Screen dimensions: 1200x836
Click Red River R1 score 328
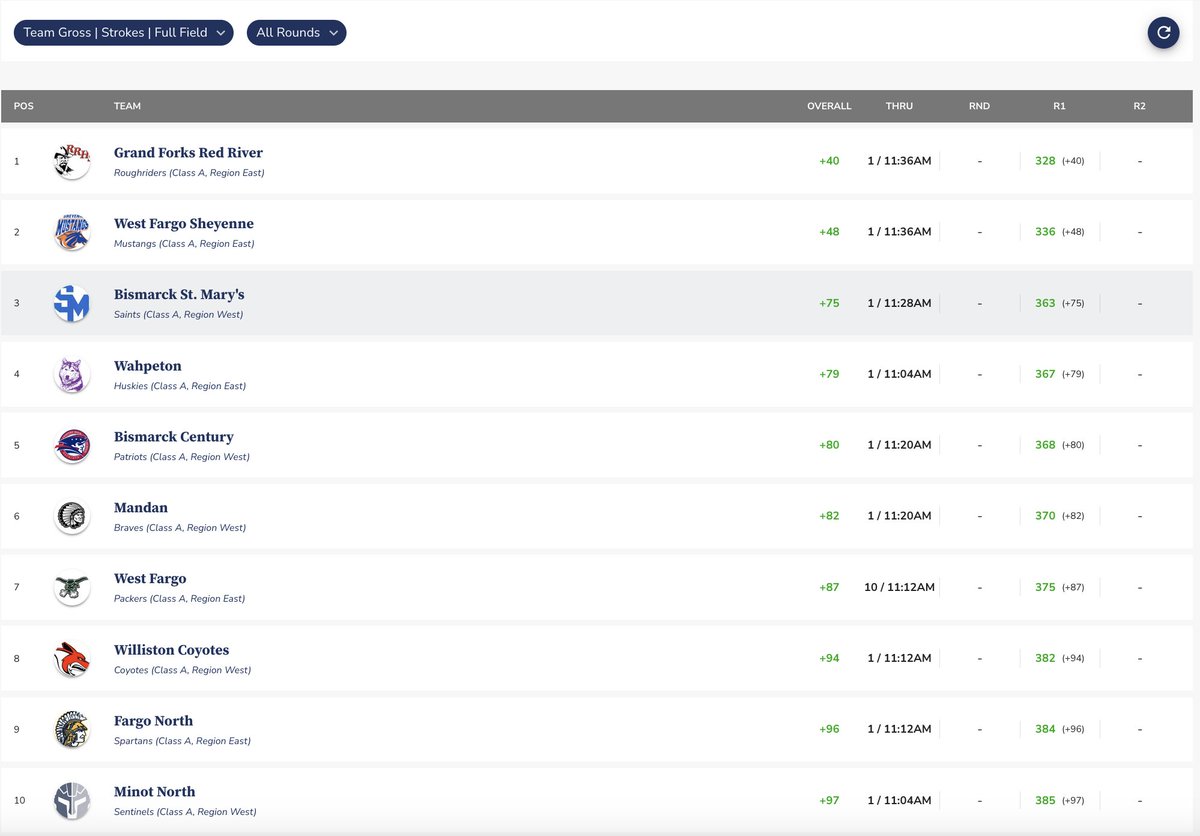click(x=1045, y=161)
